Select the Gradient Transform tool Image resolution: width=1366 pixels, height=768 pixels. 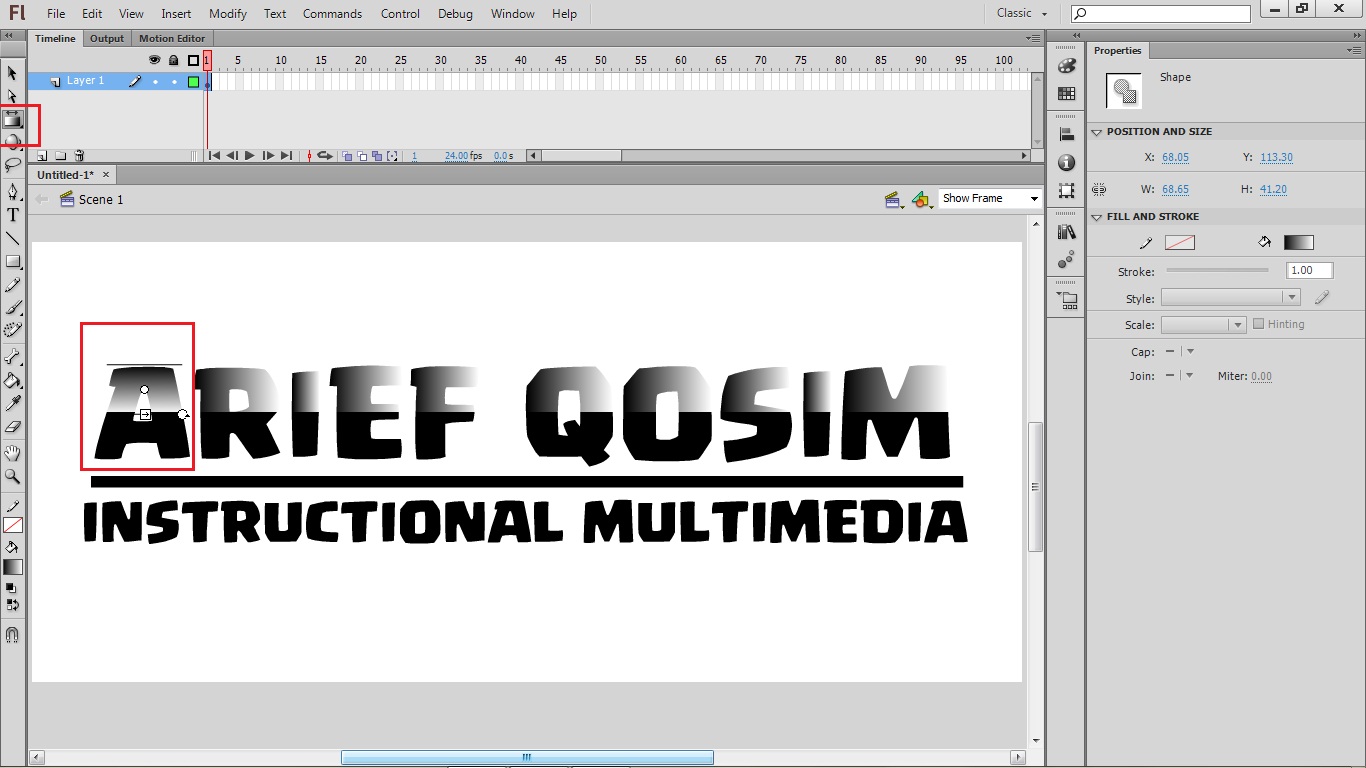[13, 119]
